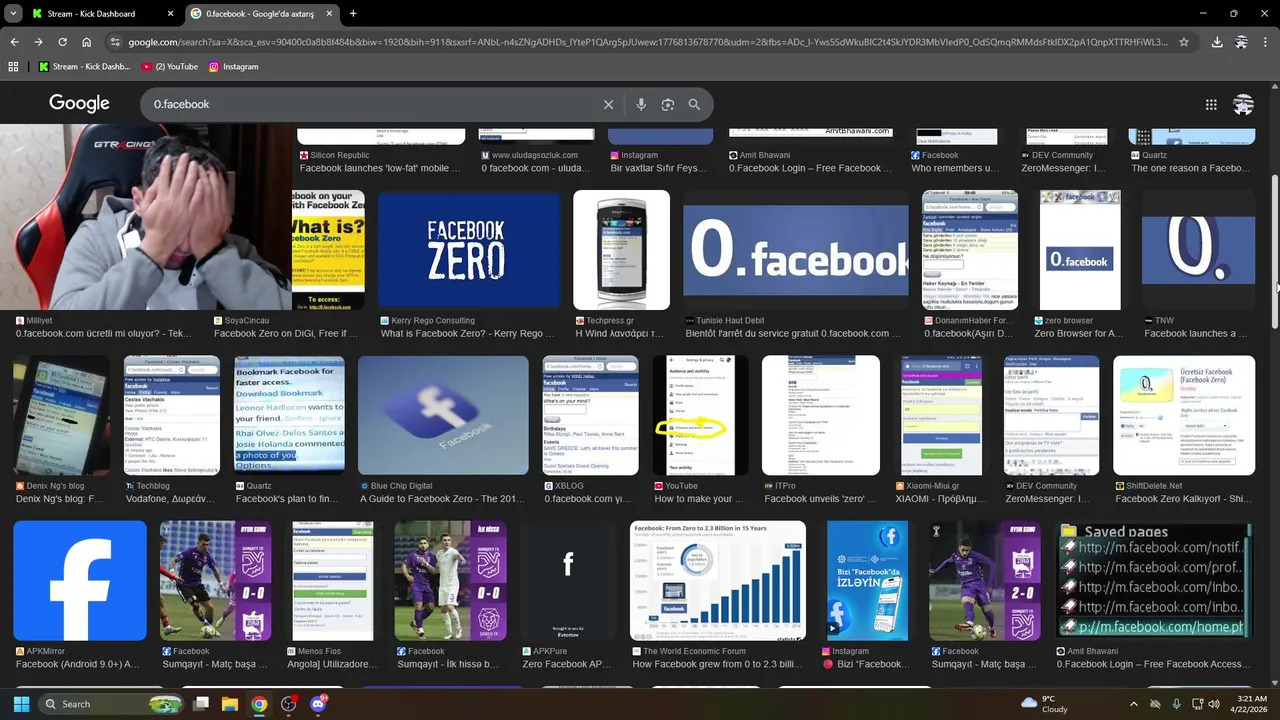Open Discord from the taskbar
The height and width of the screenshot is (720, 1280).
point(319,704)
